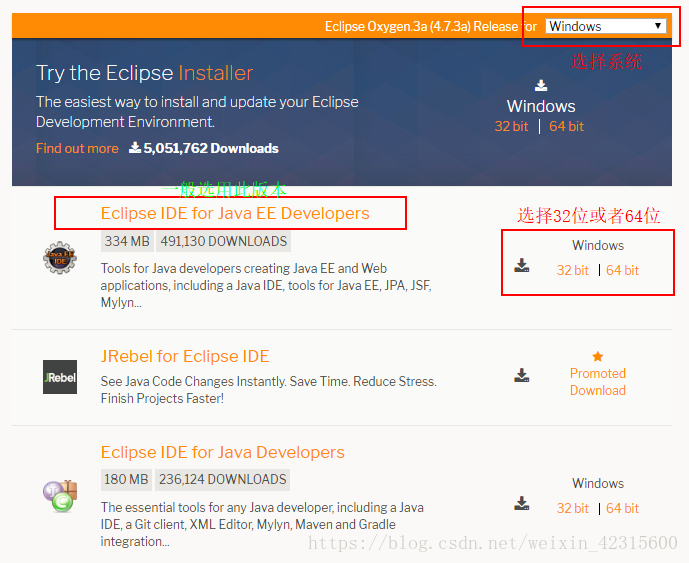Click the Java EE Developers download icon
This screenshot has height=563, width=689.
522,265
